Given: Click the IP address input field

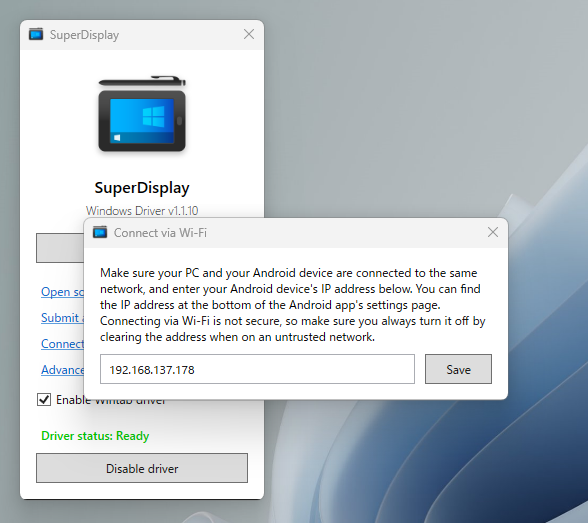Looking at the screenshot, I should point(257,369).
